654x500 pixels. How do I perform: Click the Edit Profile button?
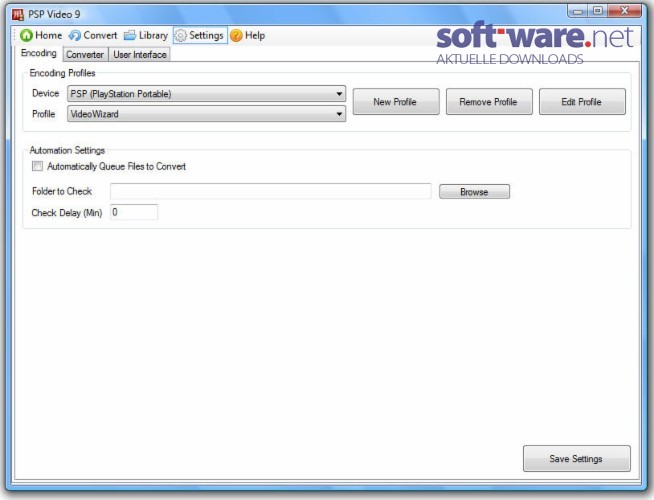click(x=582, y=101)
